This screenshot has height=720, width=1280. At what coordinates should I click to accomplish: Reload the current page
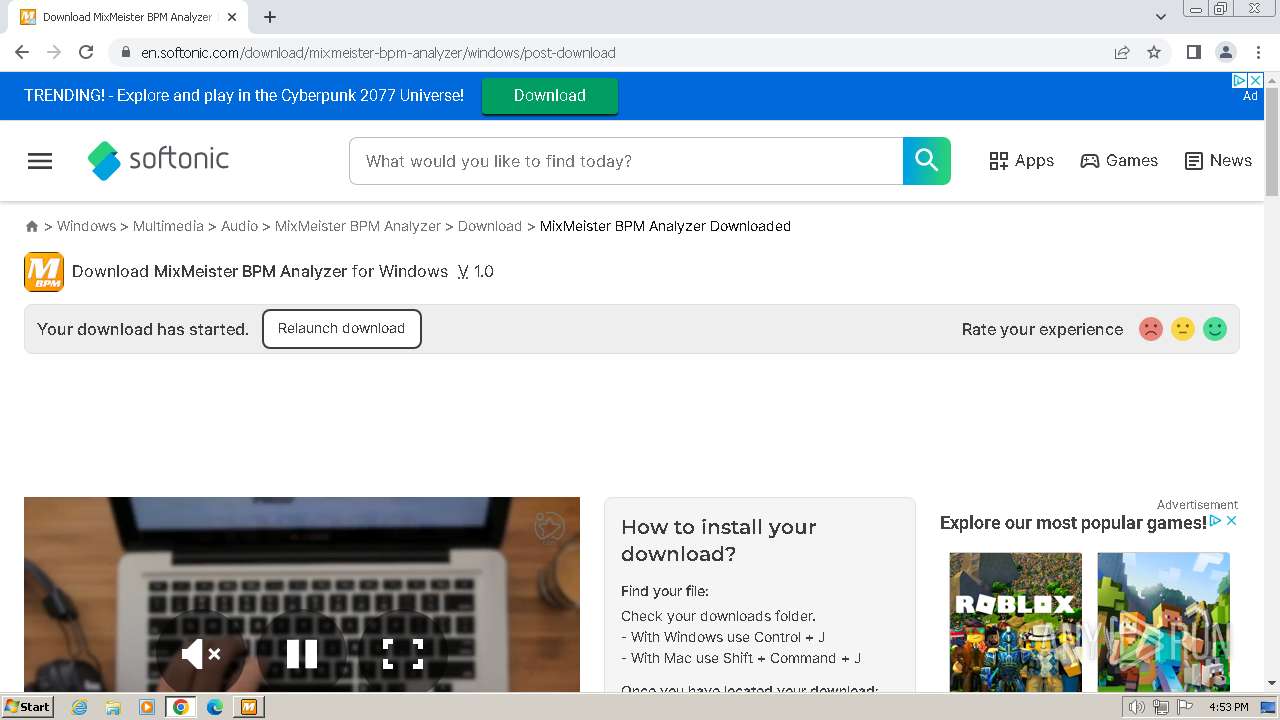click(86, 52)
